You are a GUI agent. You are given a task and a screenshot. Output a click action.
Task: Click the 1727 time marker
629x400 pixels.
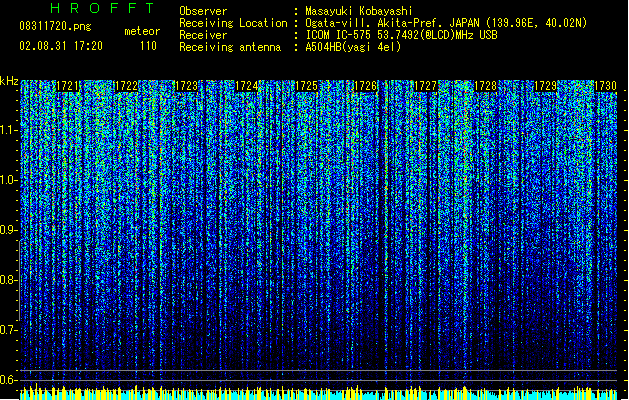[426, 86]
